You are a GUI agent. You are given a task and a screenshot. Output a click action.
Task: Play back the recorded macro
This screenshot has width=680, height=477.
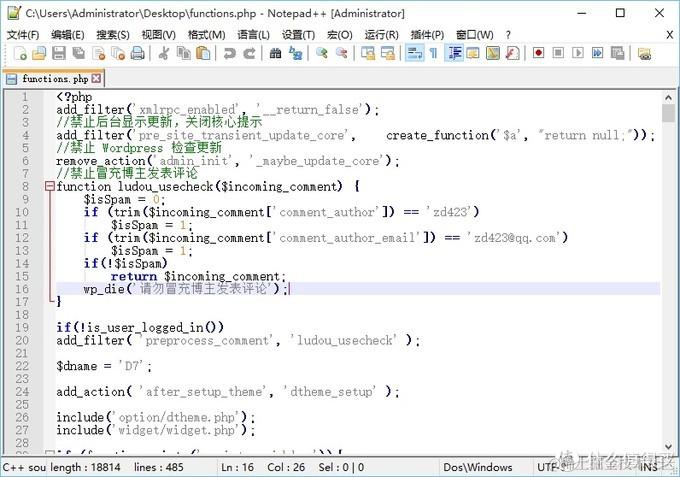(578, 53)
